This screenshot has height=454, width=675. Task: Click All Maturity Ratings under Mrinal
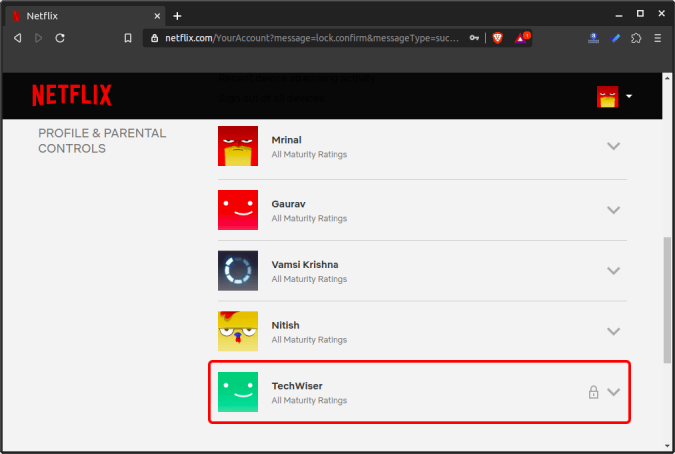309,154
